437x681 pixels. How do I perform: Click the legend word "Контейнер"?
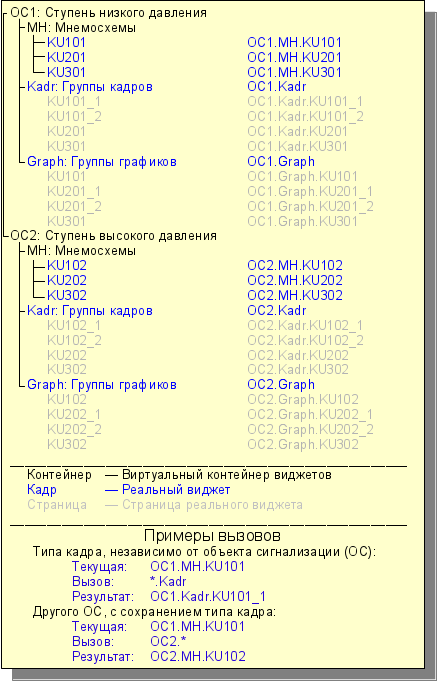pyautogui.click(x=59, y=475)
